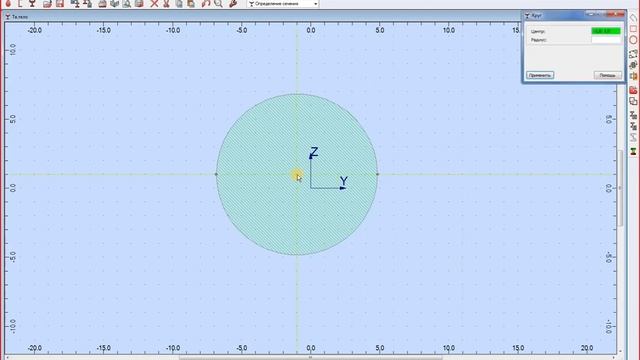Viewport: 640px width, 360px height.
Task: Click the save floppy disk icon
Action: 60,4
